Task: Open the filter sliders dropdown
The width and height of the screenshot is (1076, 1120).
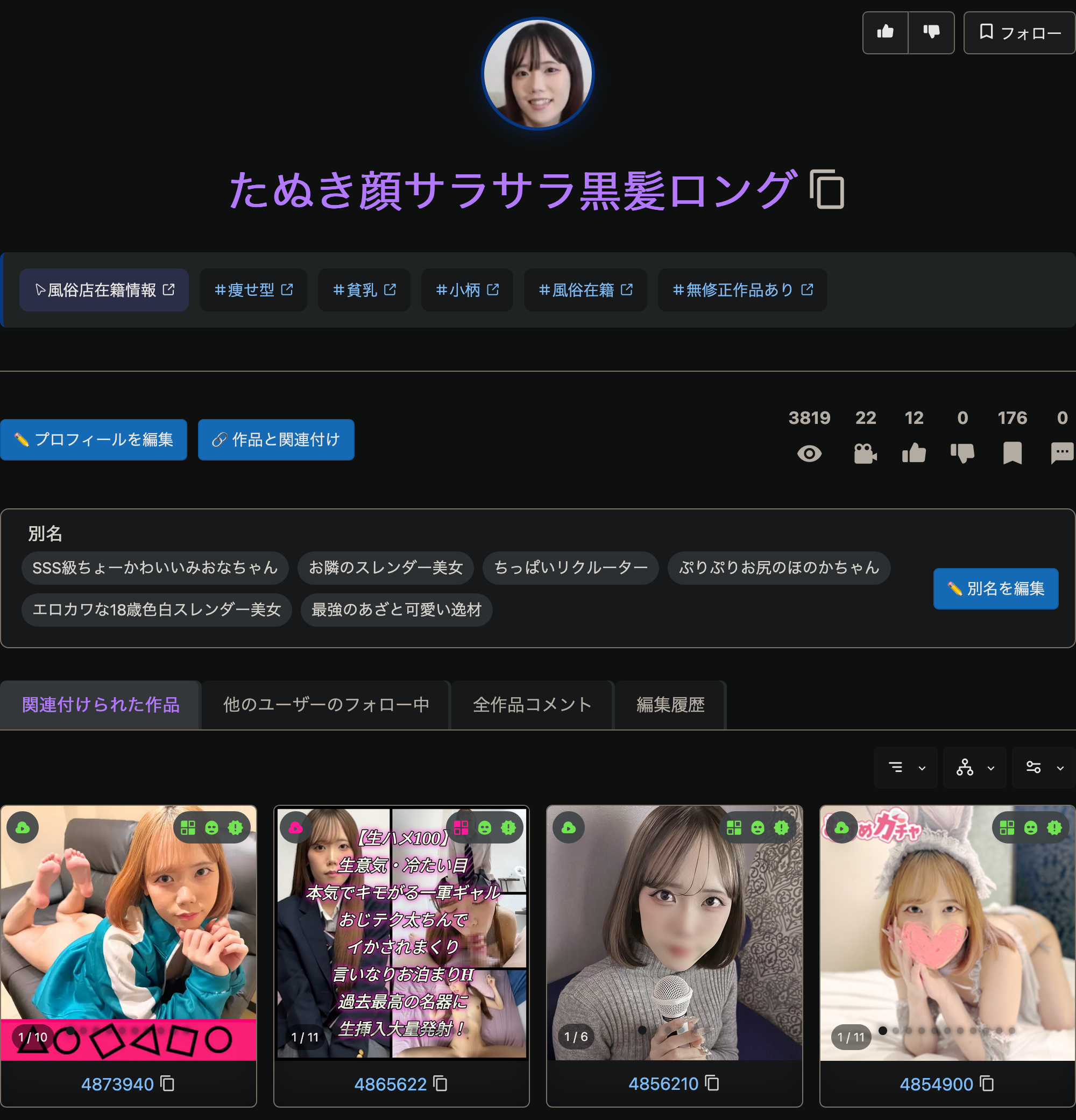Action: pyautogui.click(x=1043, y=768)
